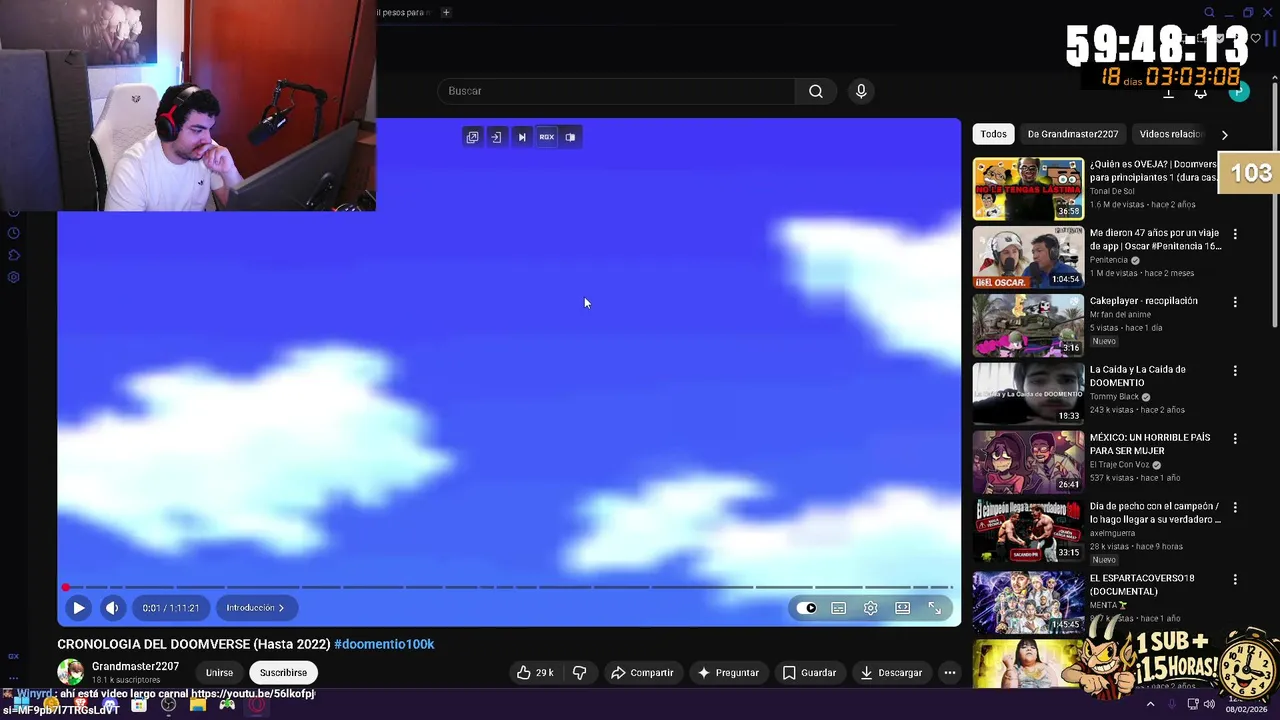Click the Preguntar button
Screen dimensions: 1280x720
(728, 673)
